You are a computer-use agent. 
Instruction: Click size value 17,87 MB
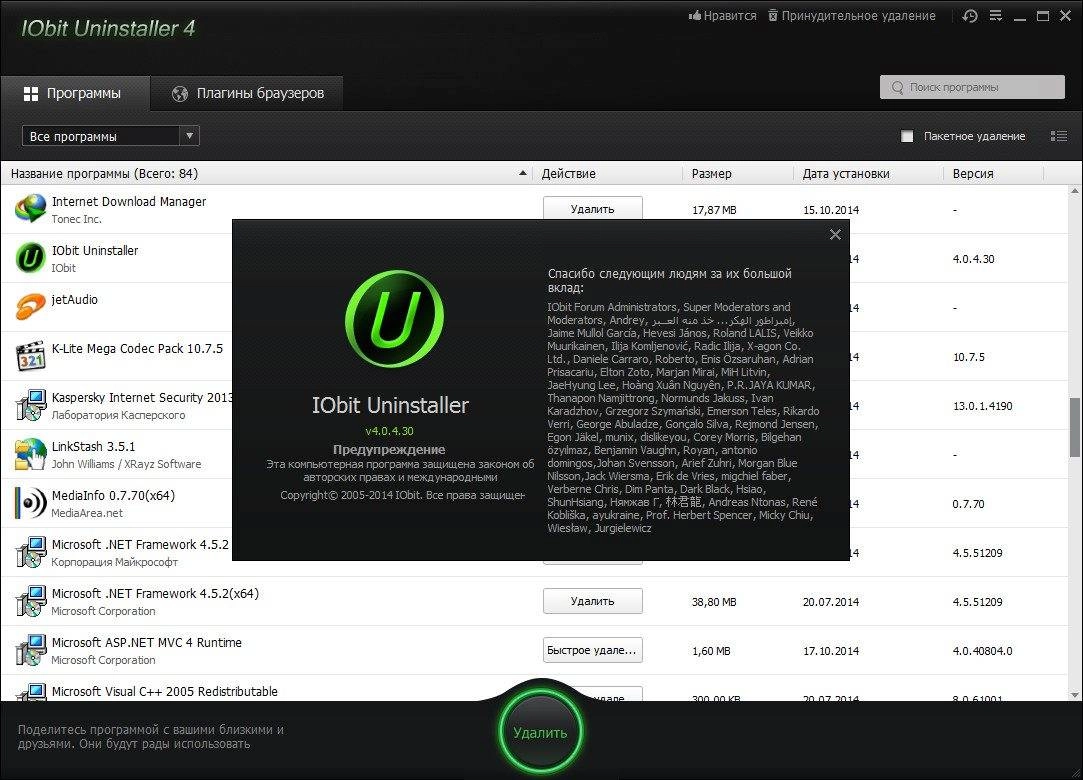[714, 210]
